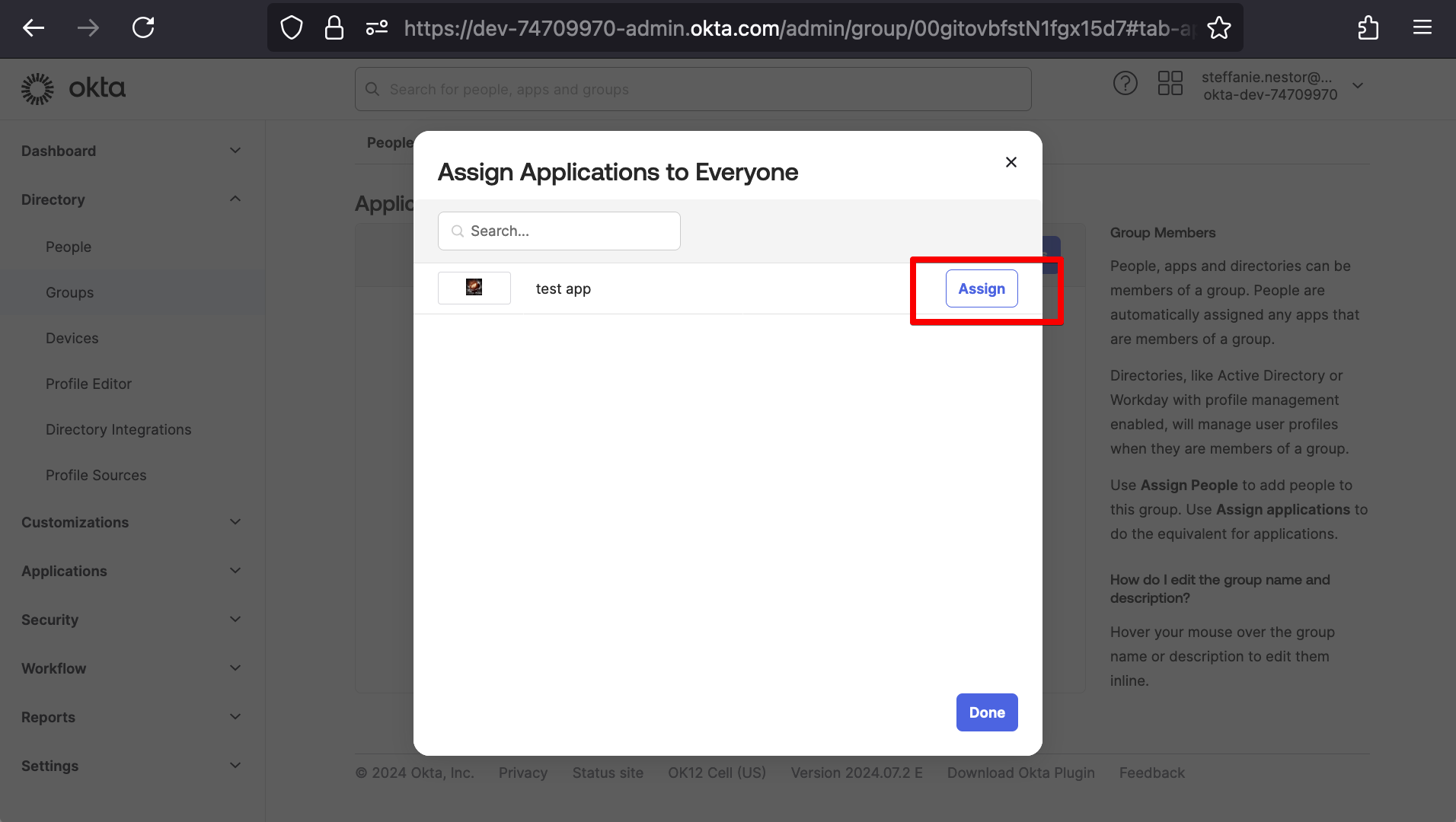Open Directory Integrations in the sidebar
Viewport: 1456px width, 822px height.
(x=118, y=429)
